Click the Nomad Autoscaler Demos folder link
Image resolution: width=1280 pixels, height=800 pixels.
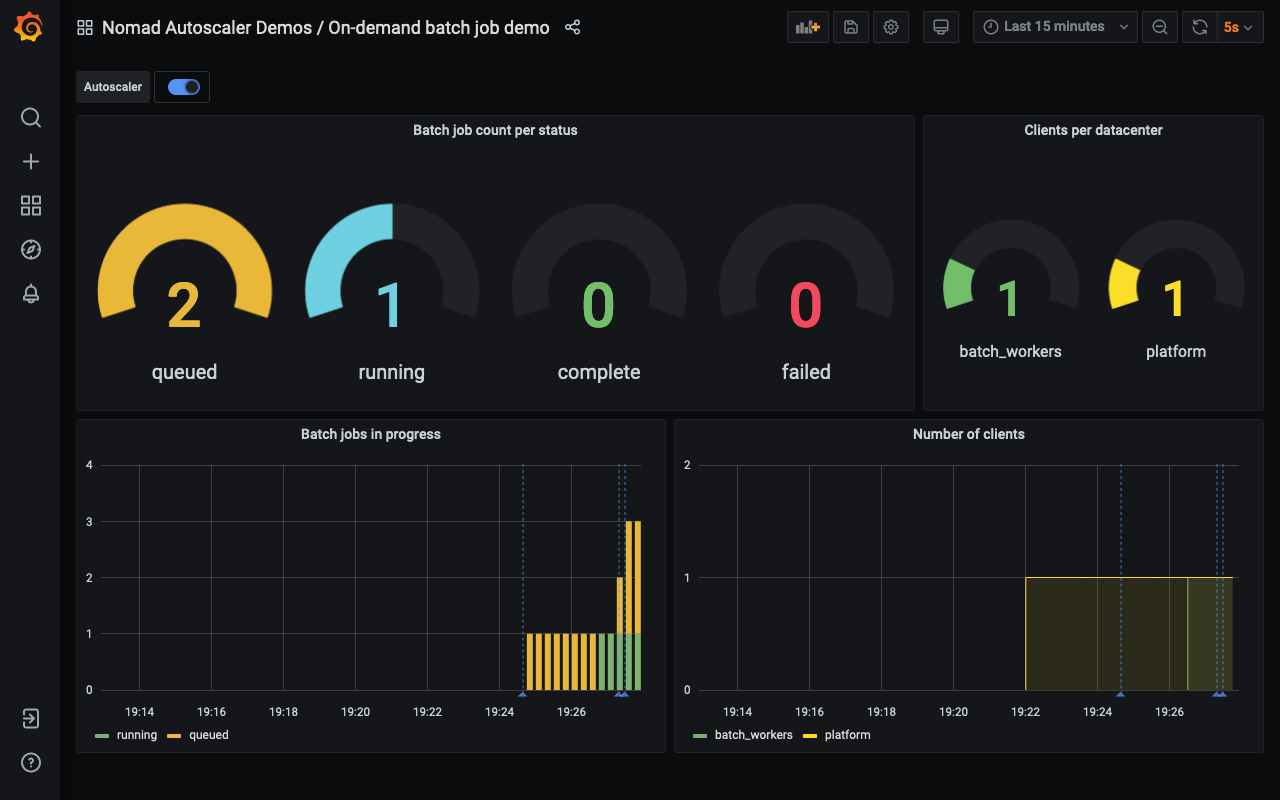206,27
